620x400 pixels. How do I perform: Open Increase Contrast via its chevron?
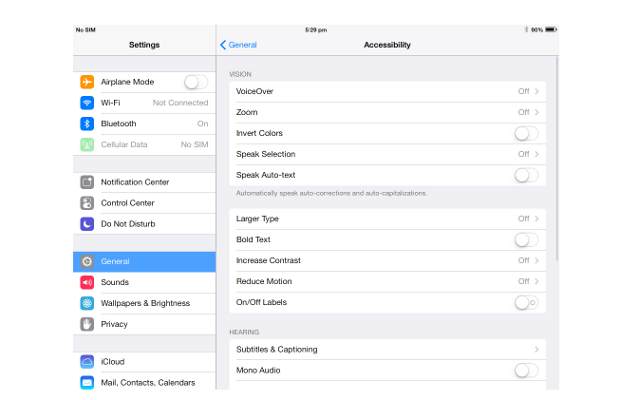[537, 260]
